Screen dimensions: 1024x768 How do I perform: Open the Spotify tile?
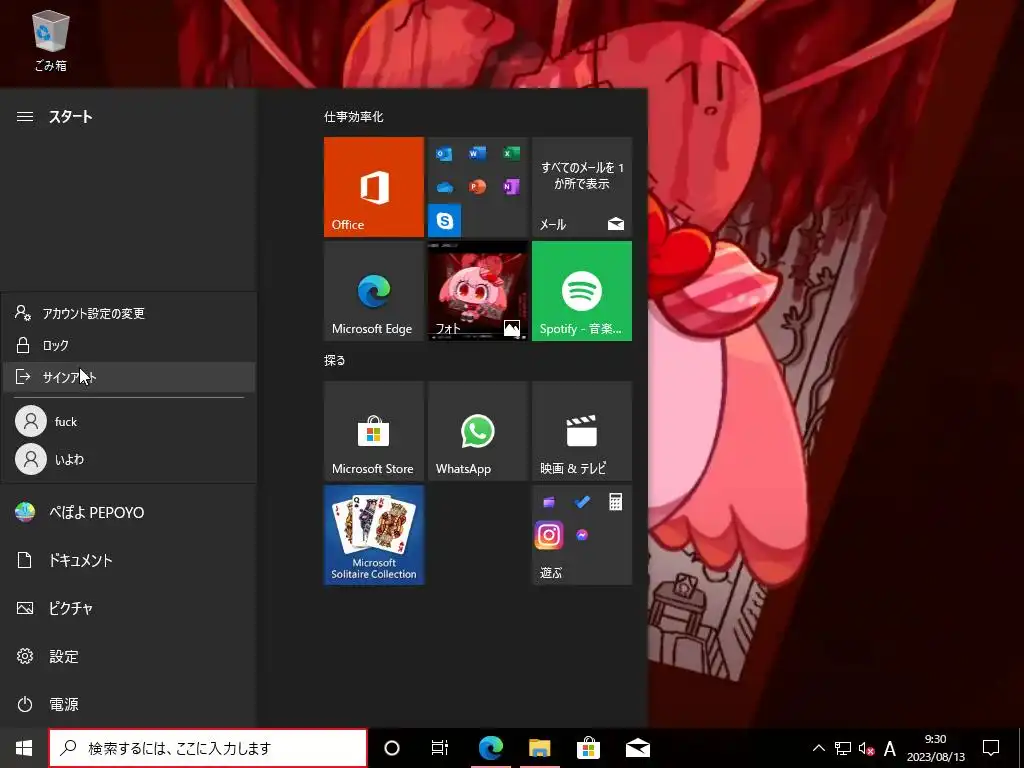tap(582, 291)
